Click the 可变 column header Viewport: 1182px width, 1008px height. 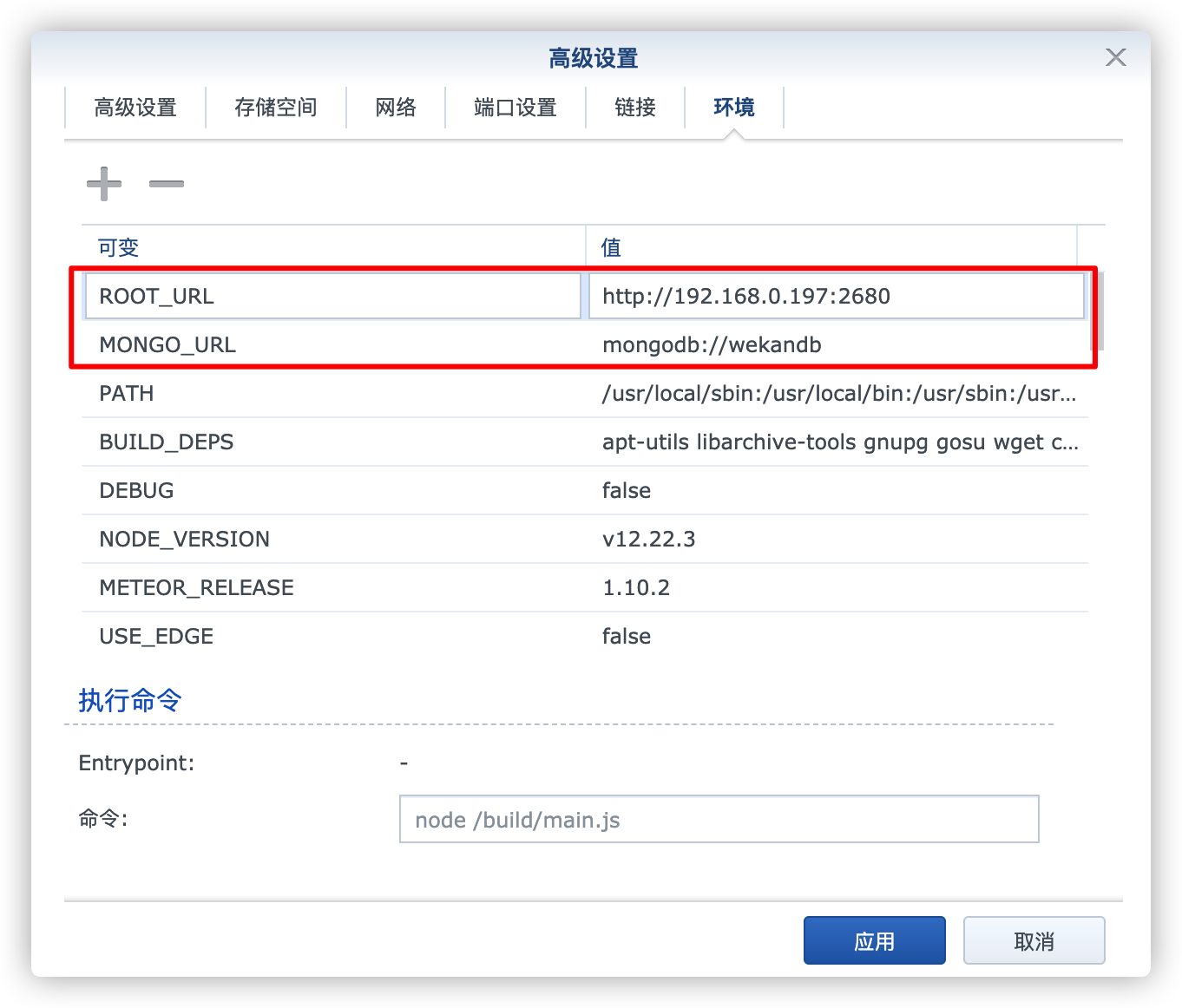118,247
